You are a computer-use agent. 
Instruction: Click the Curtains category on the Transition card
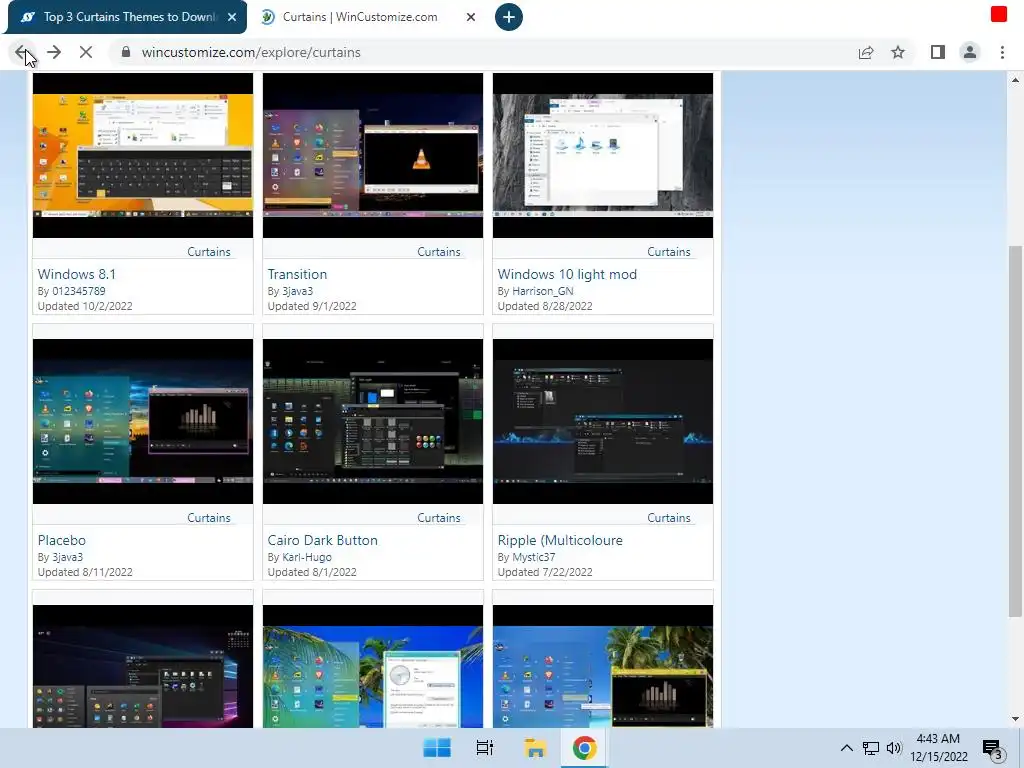point(439,251)
